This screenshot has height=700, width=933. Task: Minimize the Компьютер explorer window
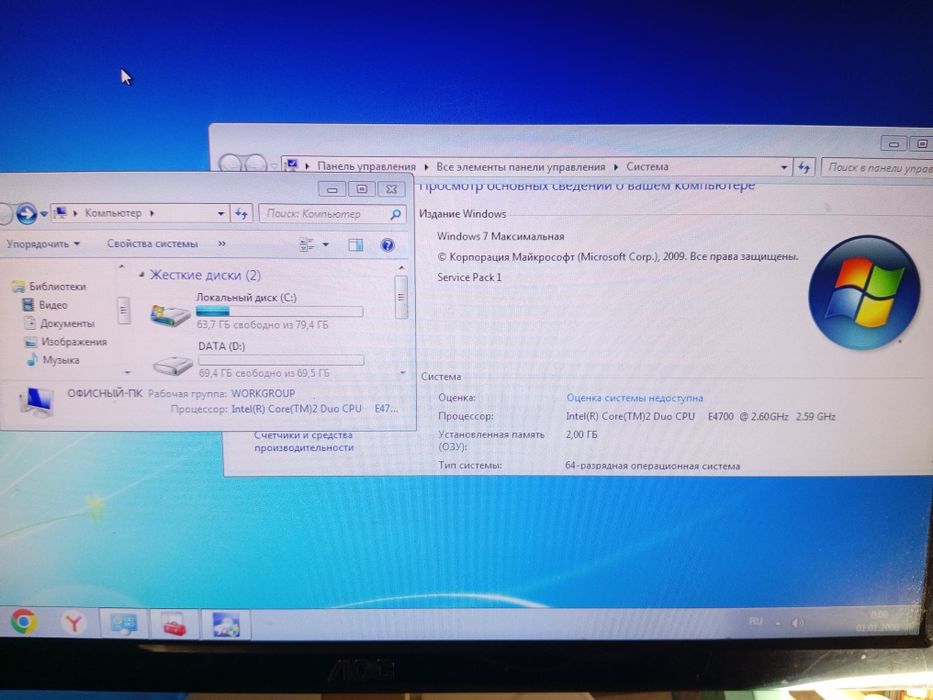point(333,189)
